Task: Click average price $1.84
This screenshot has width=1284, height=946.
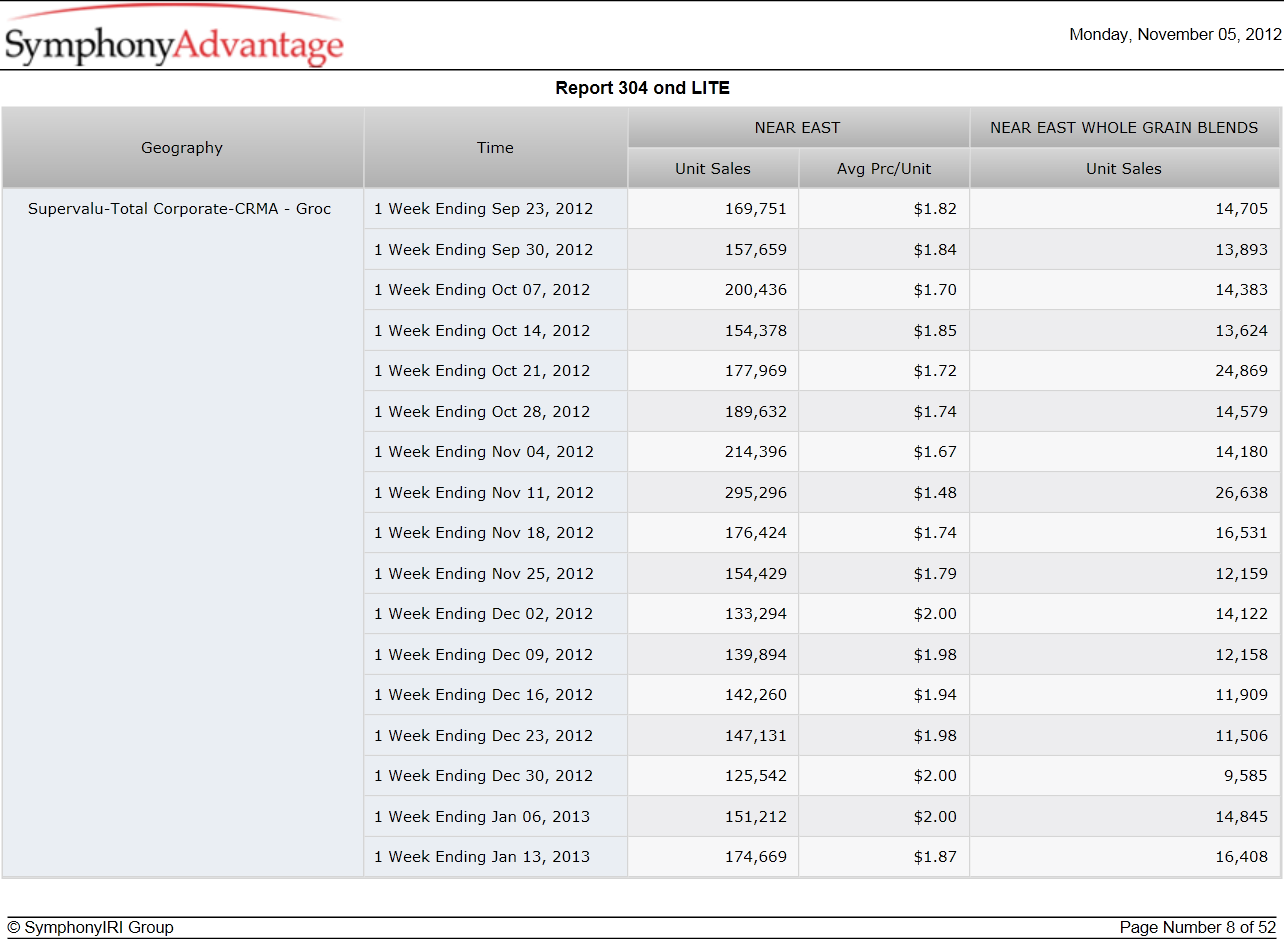Action: (x=935, y=250)
